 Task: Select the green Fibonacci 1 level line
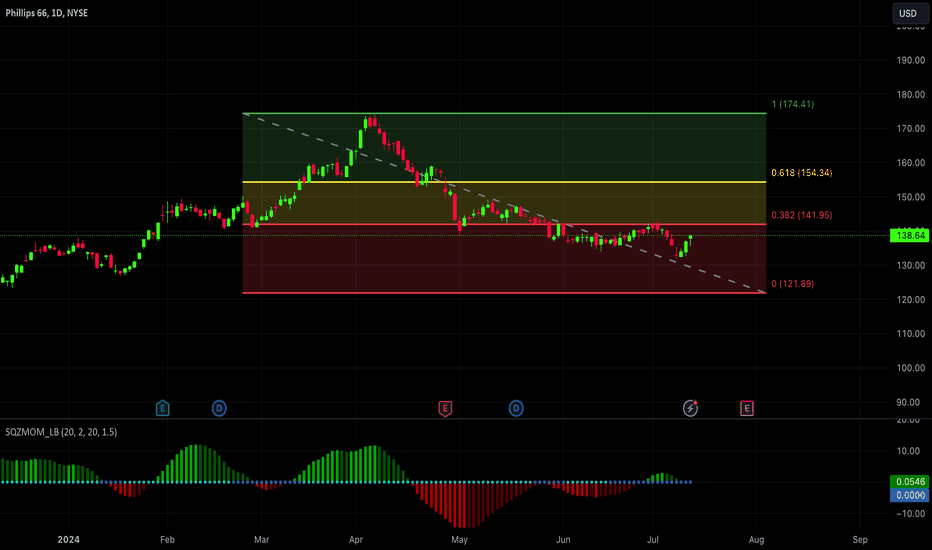click(504, 113)
